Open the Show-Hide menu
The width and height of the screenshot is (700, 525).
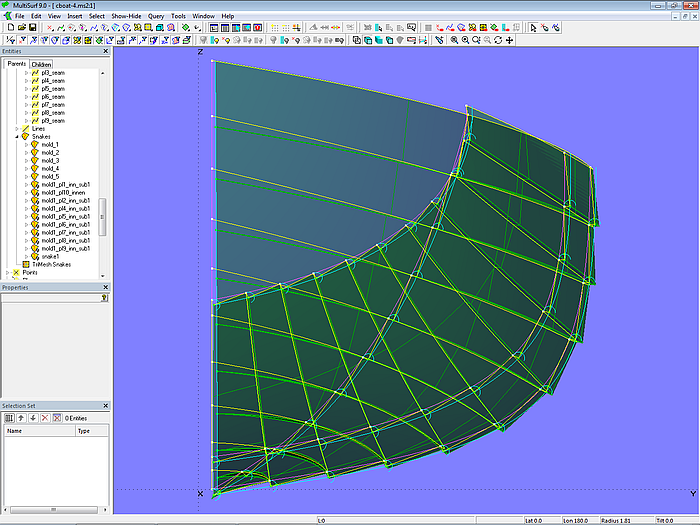(x=126, y=17)
